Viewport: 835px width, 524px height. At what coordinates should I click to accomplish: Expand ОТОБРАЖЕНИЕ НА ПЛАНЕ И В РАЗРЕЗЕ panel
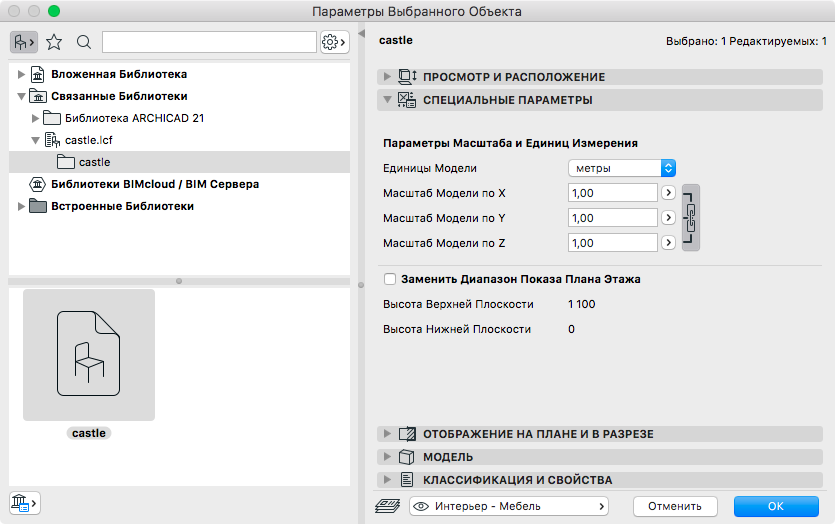(x=387, y=434)
